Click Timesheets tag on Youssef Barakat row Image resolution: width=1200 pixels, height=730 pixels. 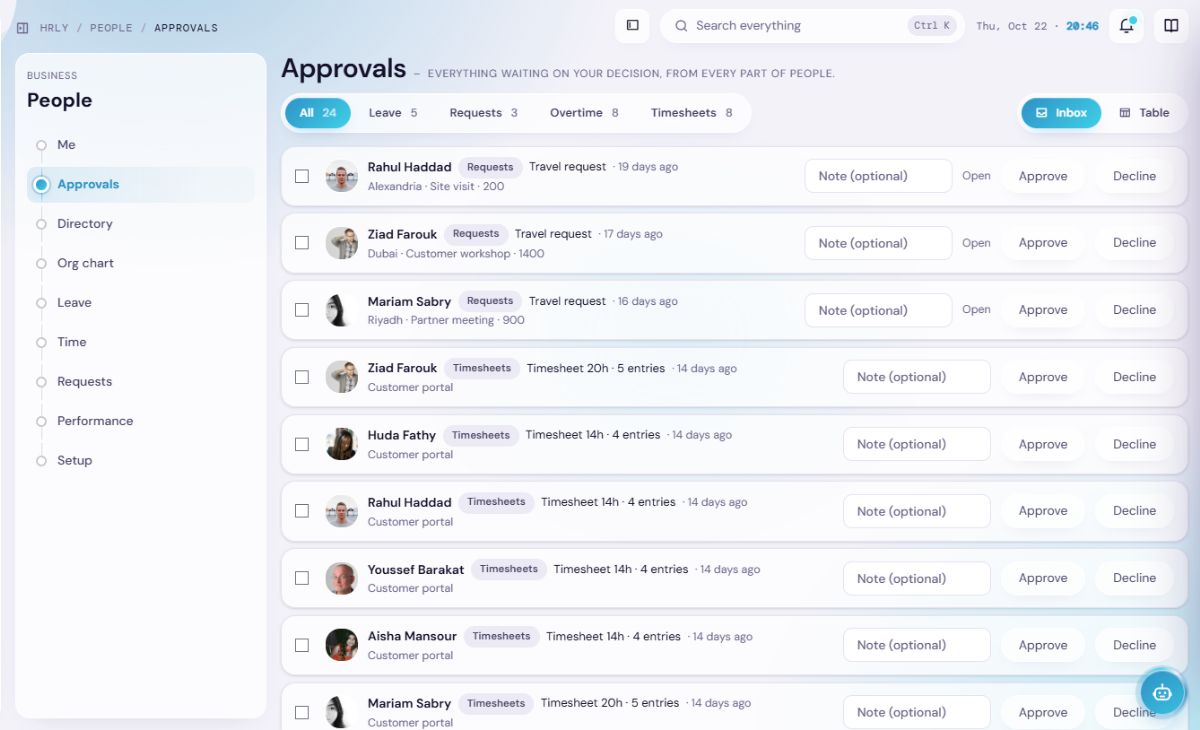(509, 569)
